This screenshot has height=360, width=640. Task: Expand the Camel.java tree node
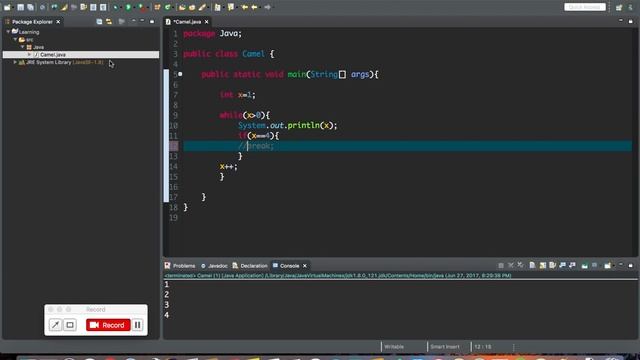click(x=29, y=54)
